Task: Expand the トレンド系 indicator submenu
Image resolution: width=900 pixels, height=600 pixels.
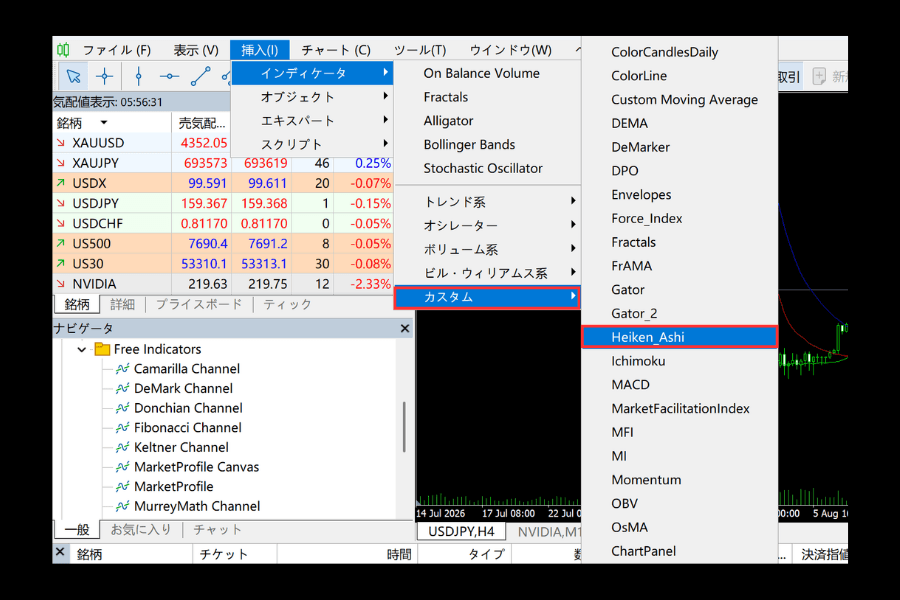Action: [x=488, y=202]
